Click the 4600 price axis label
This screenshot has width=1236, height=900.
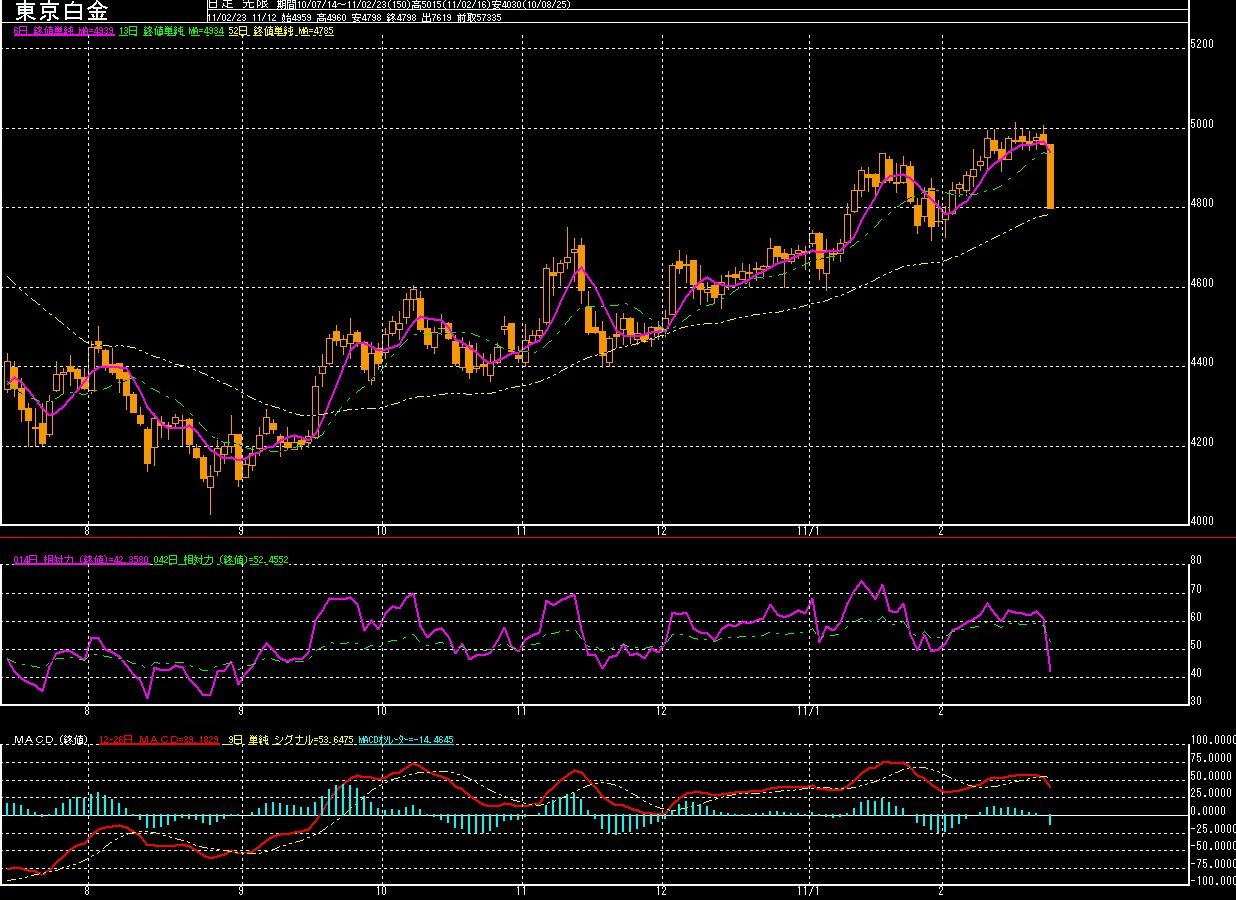click(1202, 284)
